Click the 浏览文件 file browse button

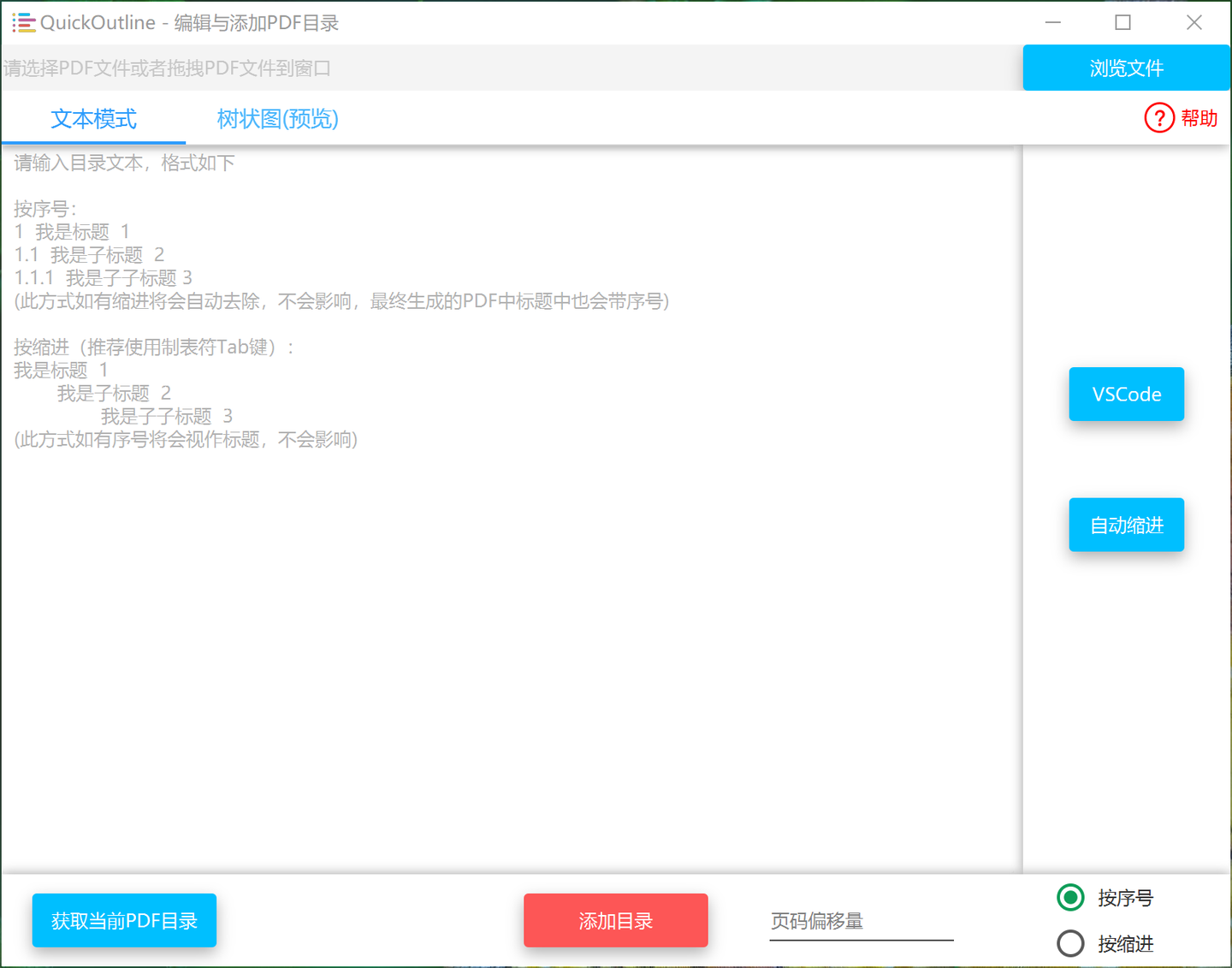tap(1126, 68)
